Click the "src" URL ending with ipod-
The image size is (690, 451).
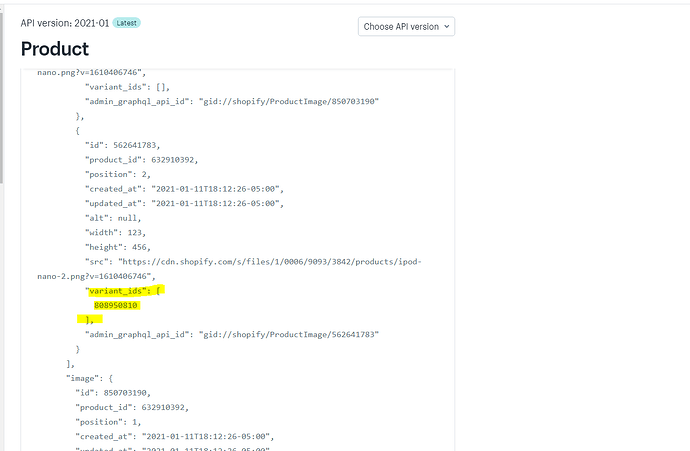253,262
